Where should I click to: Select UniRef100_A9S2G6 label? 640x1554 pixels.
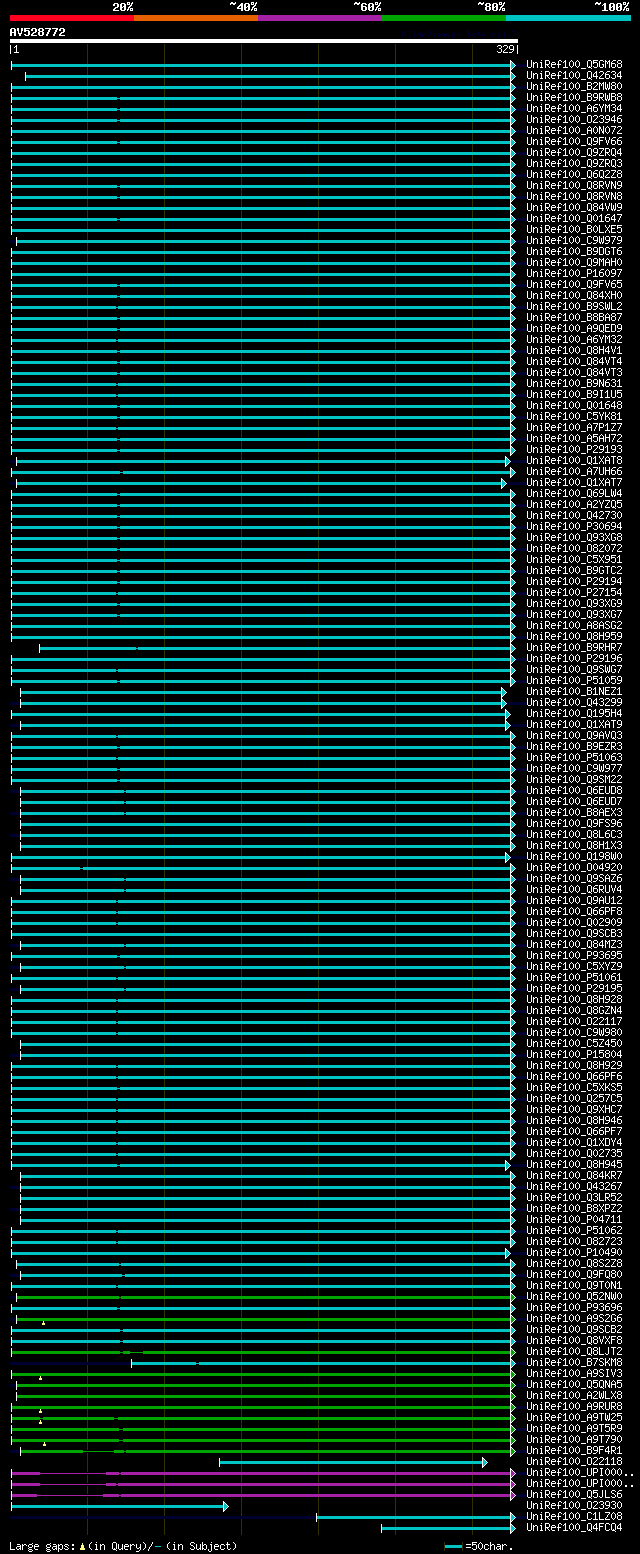pyautogui.click(x=574, y=1318)
